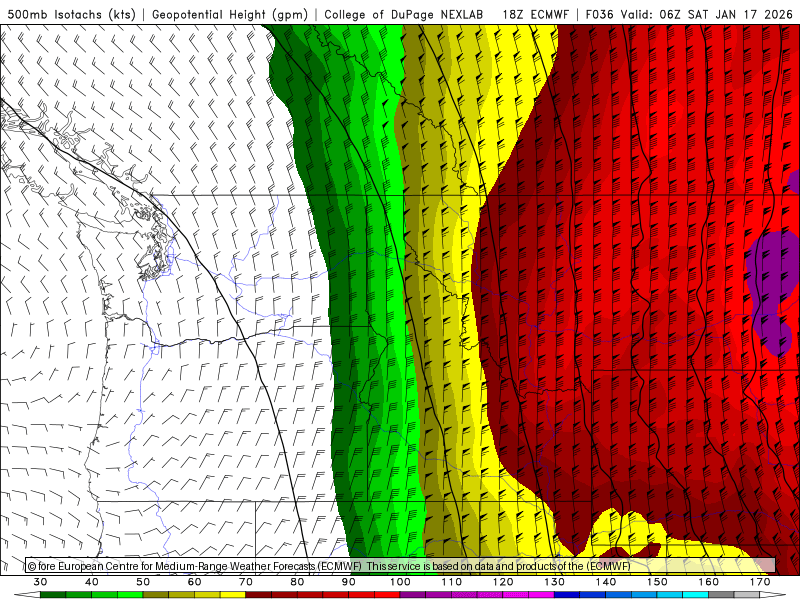
Task: Click the 50 tick label on color bar
Action: [143, 582]
